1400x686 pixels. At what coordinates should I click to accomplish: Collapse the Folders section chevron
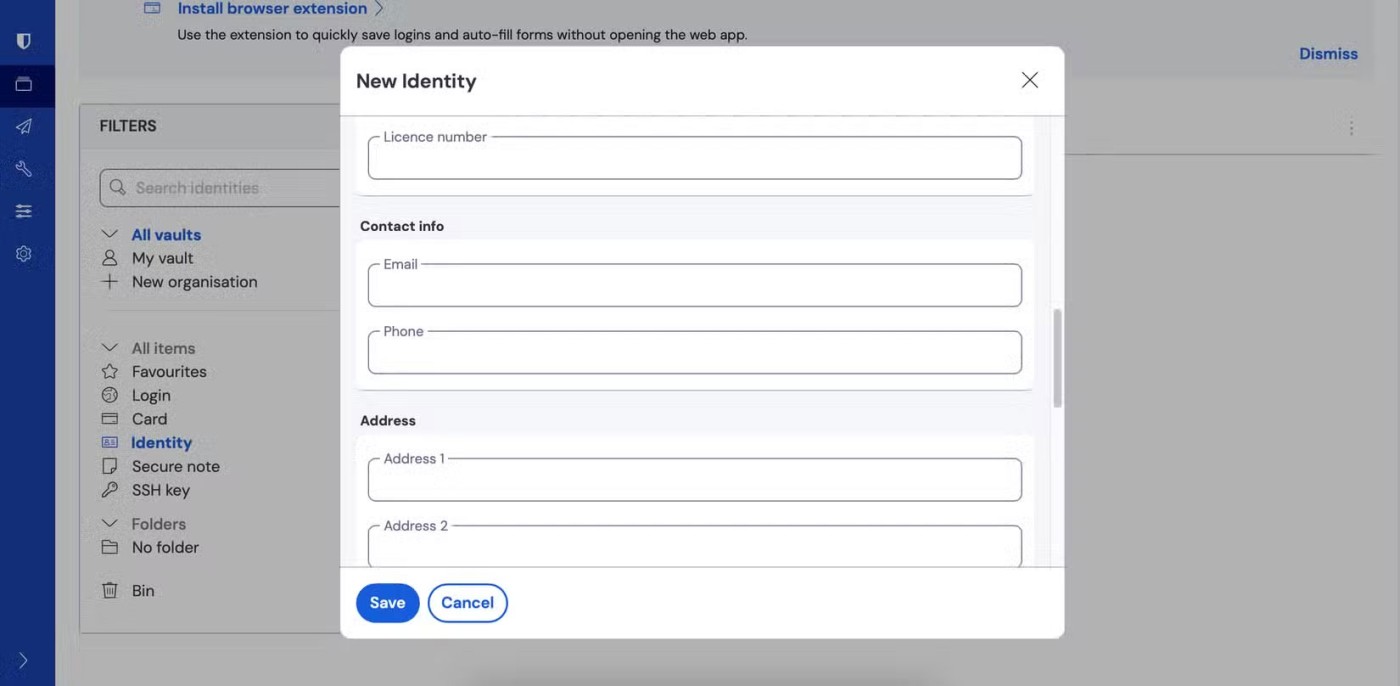pyautogui.click(x=110, y=524)
